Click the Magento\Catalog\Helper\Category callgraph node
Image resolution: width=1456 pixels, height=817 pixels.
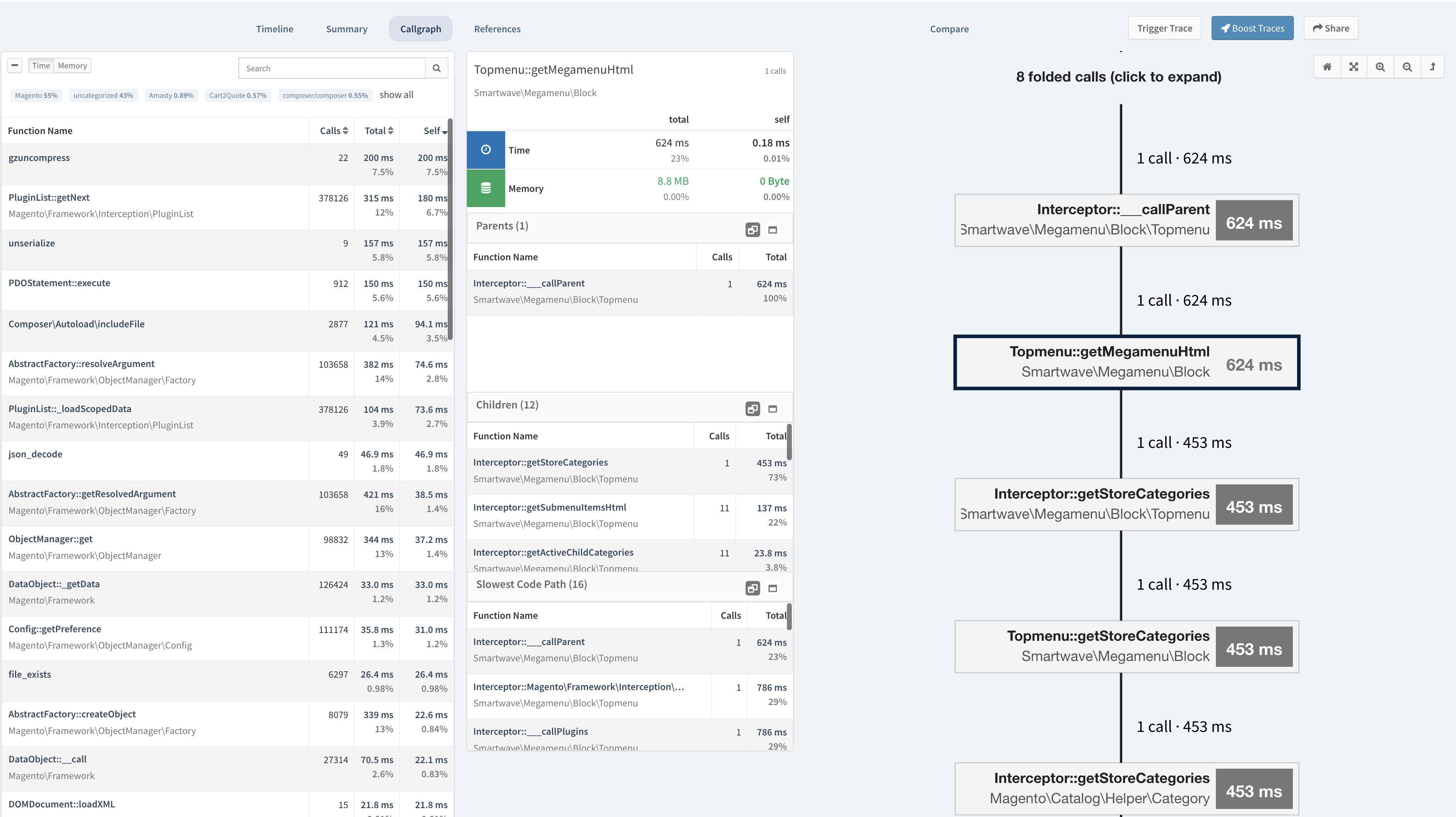[1126, 789]
